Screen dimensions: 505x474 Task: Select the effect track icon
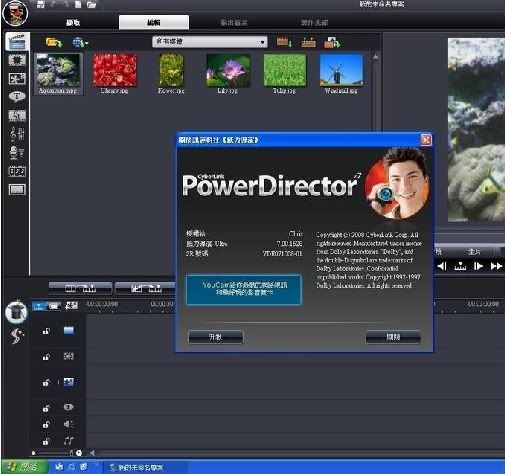(x=69, y=356)
